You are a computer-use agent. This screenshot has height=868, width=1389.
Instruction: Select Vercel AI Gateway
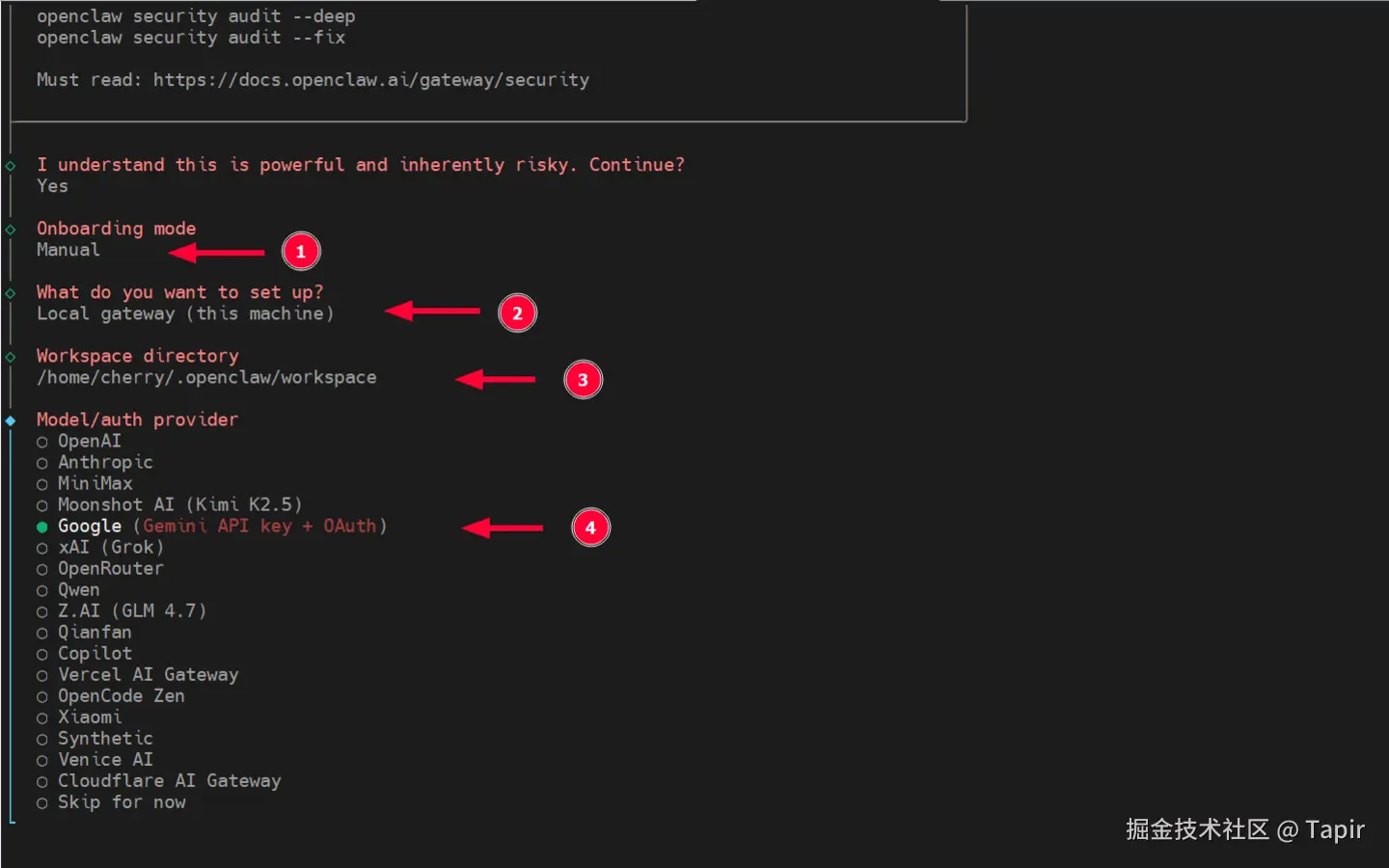(x=148, y=674)
